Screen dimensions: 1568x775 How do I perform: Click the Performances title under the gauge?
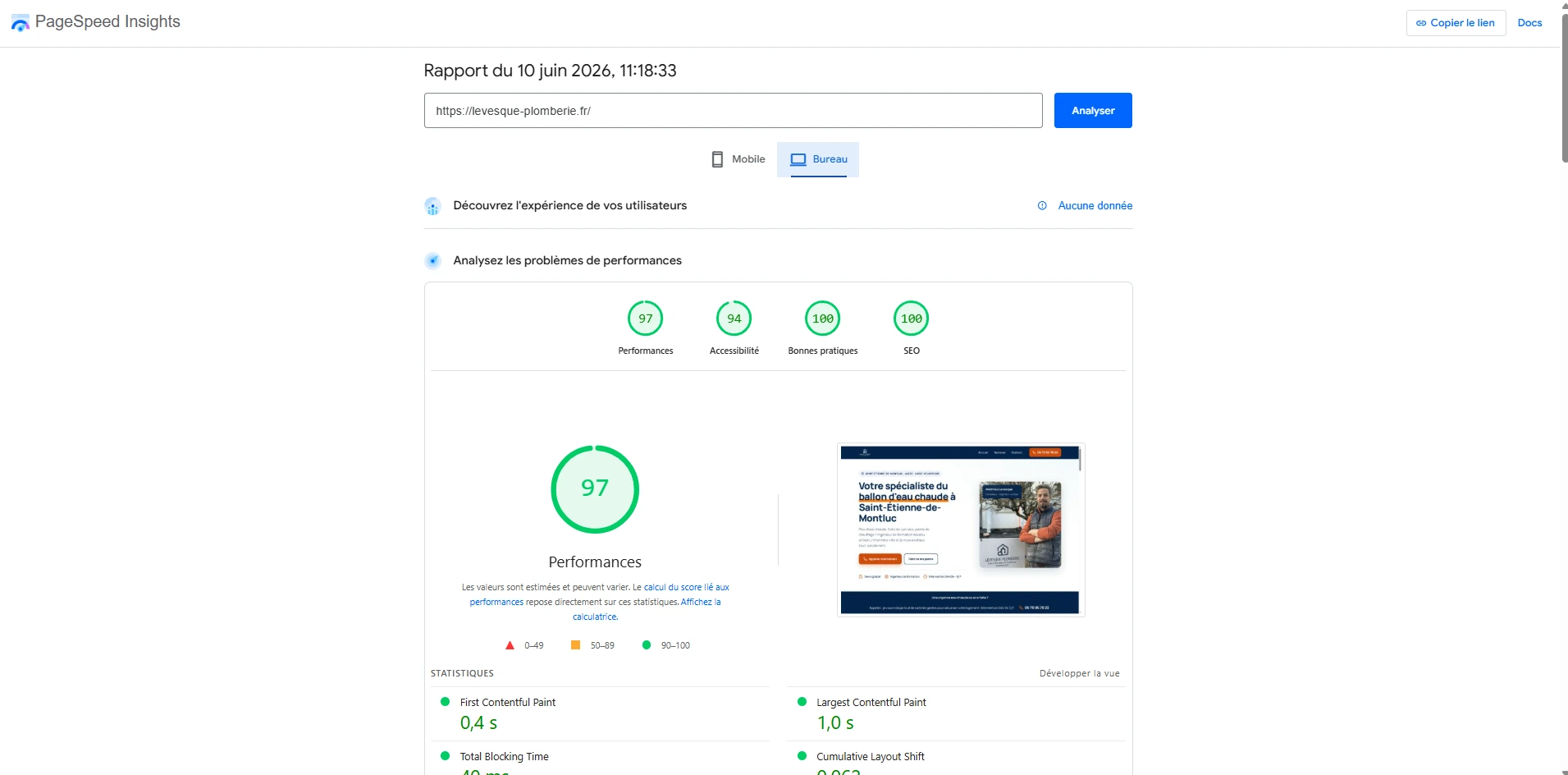coord(595,562)
